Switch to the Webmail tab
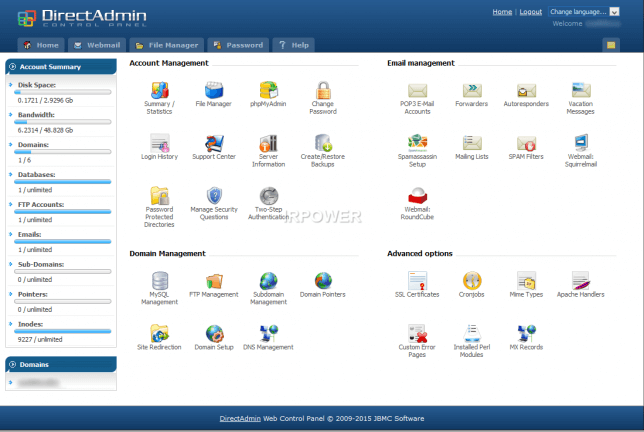 tap(97, 45)
